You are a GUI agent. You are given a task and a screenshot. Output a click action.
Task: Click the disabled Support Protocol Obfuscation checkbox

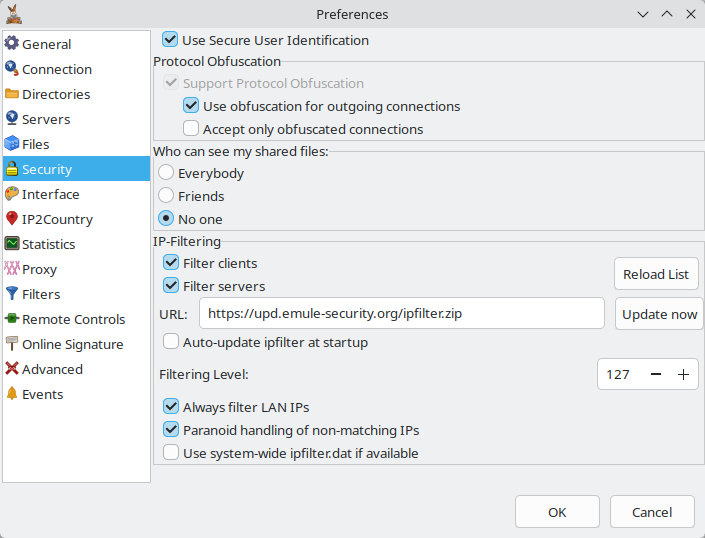[171, 83]
